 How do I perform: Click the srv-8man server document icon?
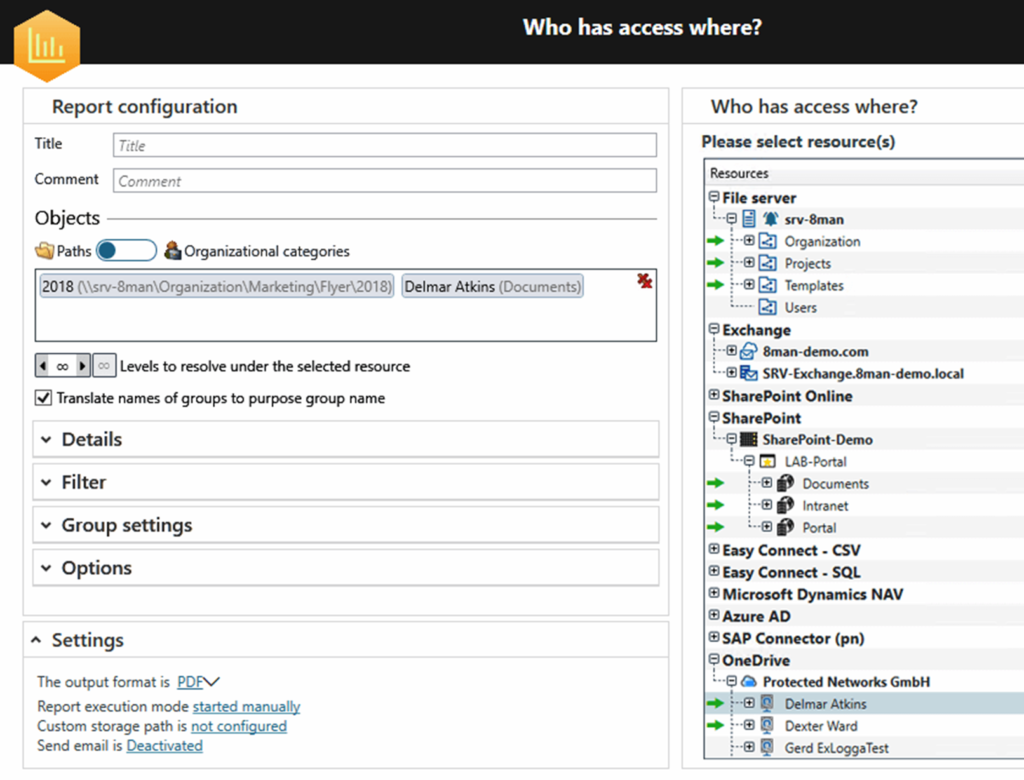tap(749, 219)
